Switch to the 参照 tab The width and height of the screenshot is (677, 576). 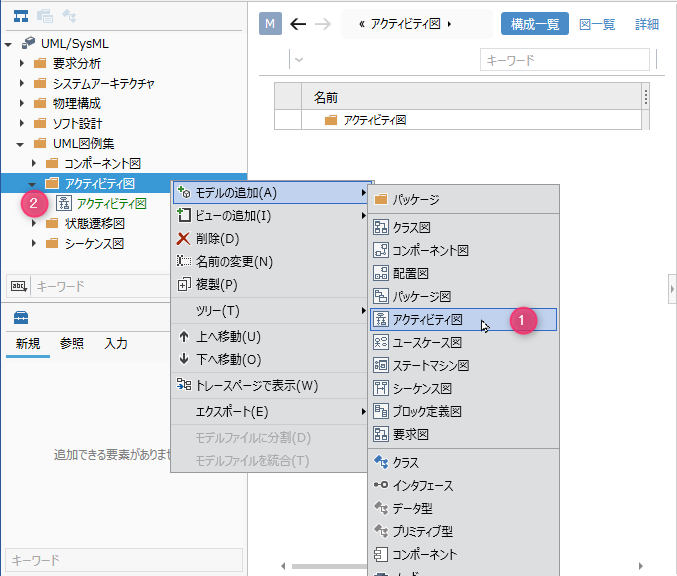[72, 344]
